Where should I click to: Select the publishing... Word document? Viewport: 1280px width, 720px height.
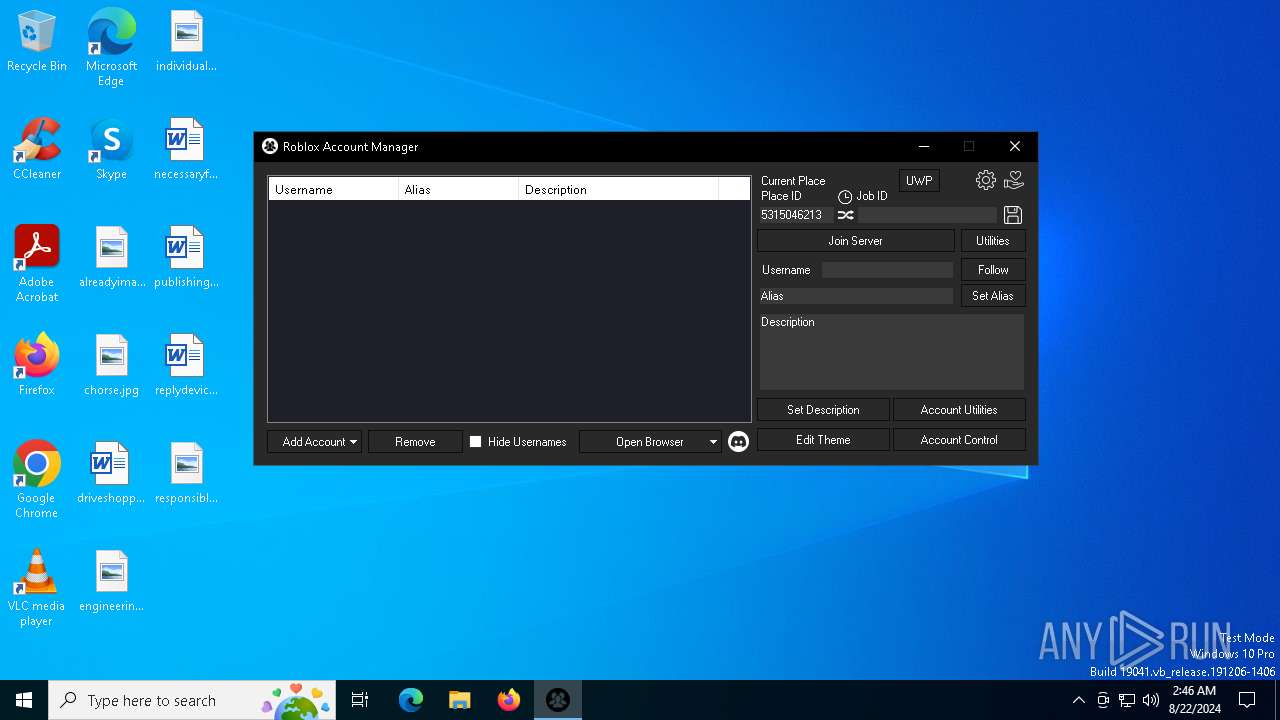pos(186,257)
